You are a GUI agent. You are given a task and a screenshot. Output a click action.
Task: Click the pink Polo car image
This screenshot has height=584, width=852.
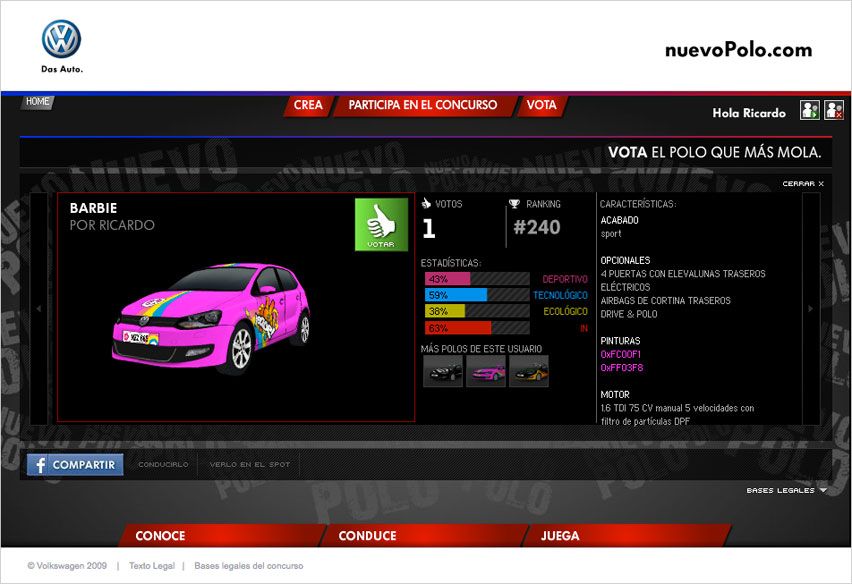[211, 318]
